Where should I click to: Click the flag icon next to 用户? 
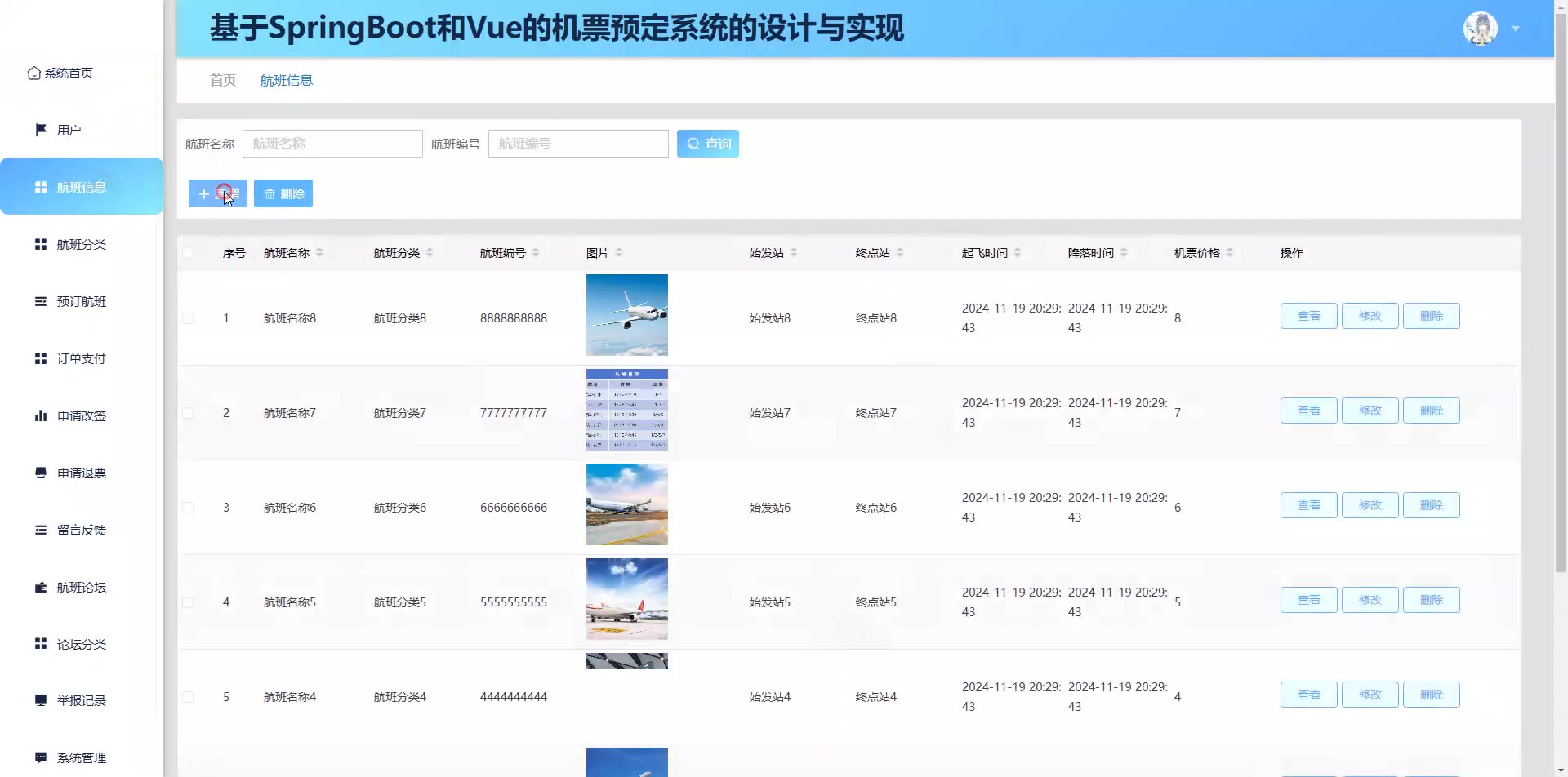[41, 130]
